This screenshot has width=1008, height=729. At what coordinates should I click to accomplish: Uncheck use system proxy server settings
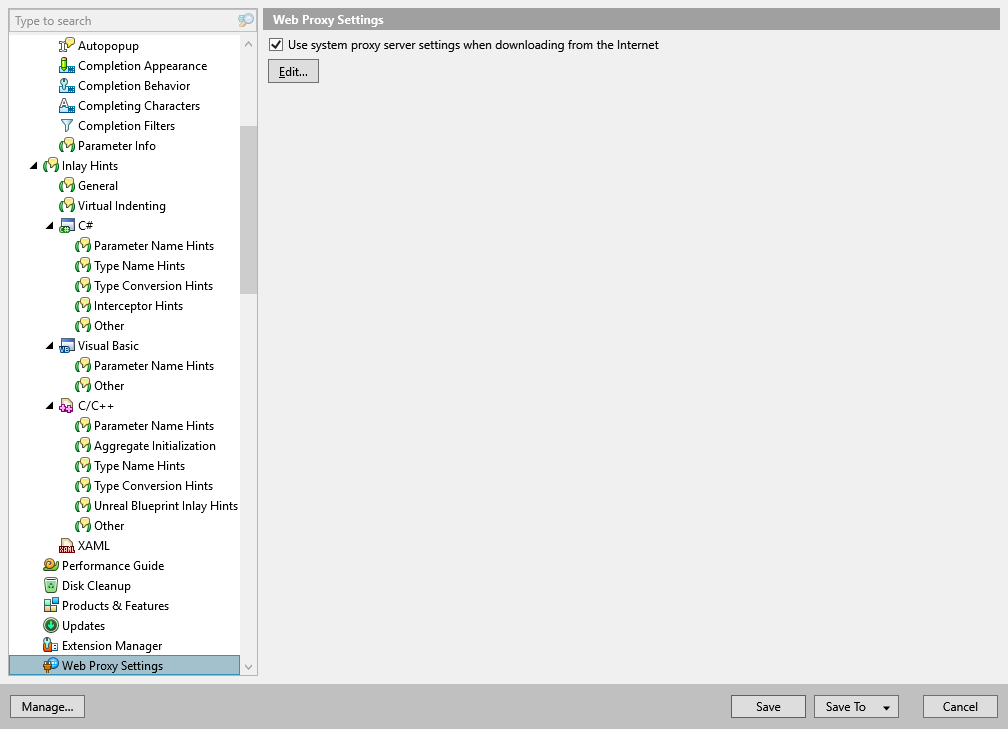point(275,44)
